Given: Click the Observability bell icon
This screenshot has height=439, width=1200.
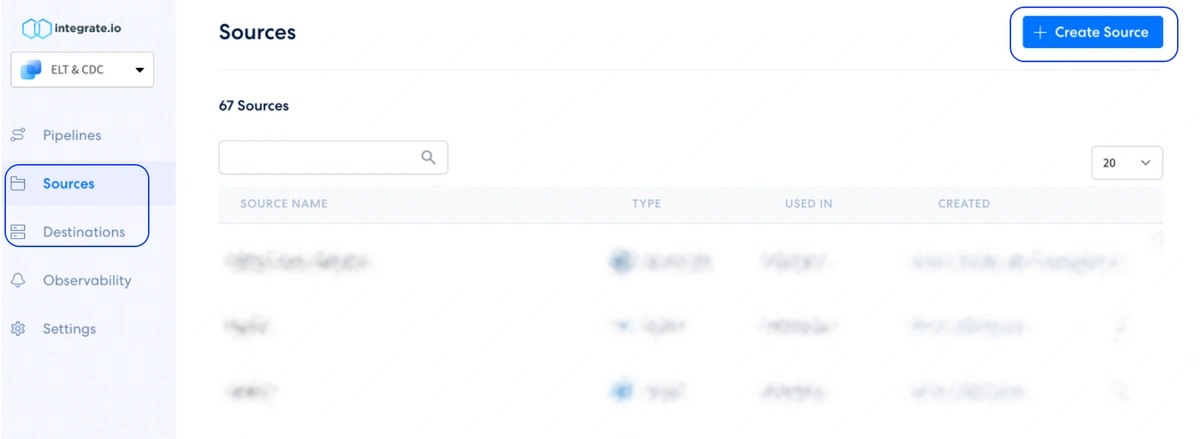Looking at the screenshot, I should 18,281.
